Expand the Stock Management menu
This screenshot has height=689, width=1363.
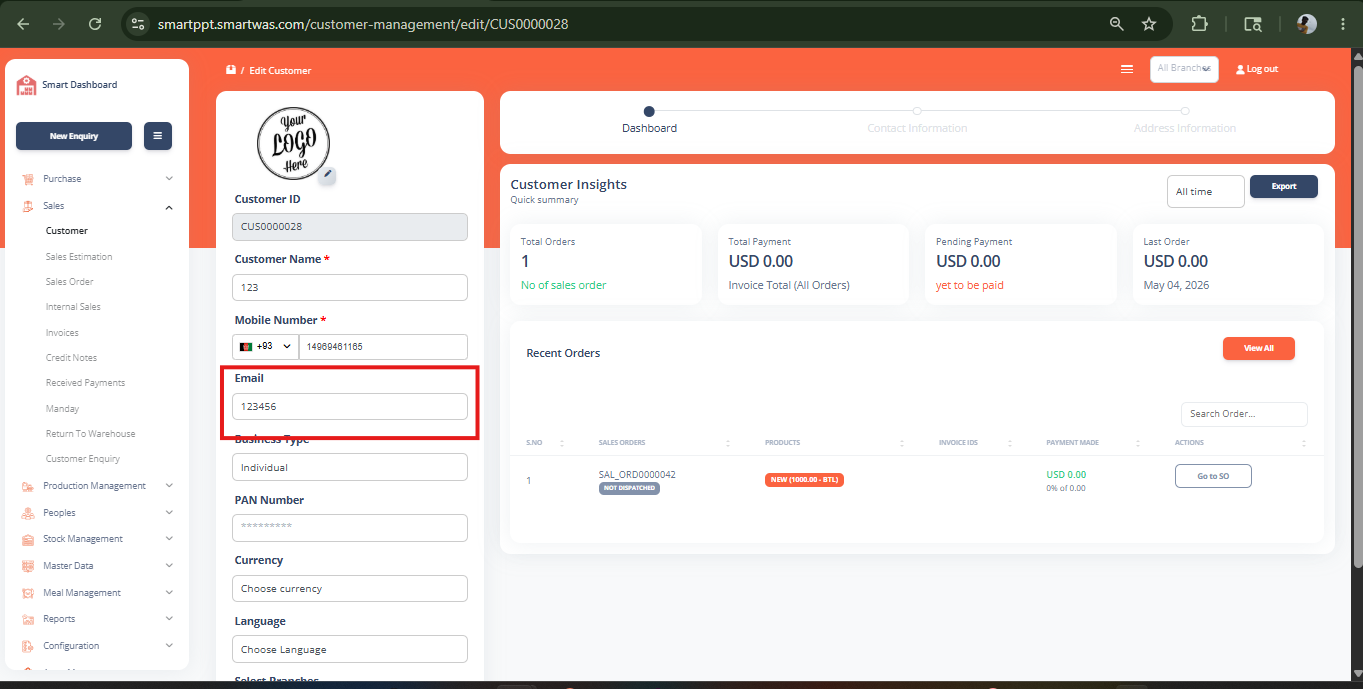tap(169, 539)
